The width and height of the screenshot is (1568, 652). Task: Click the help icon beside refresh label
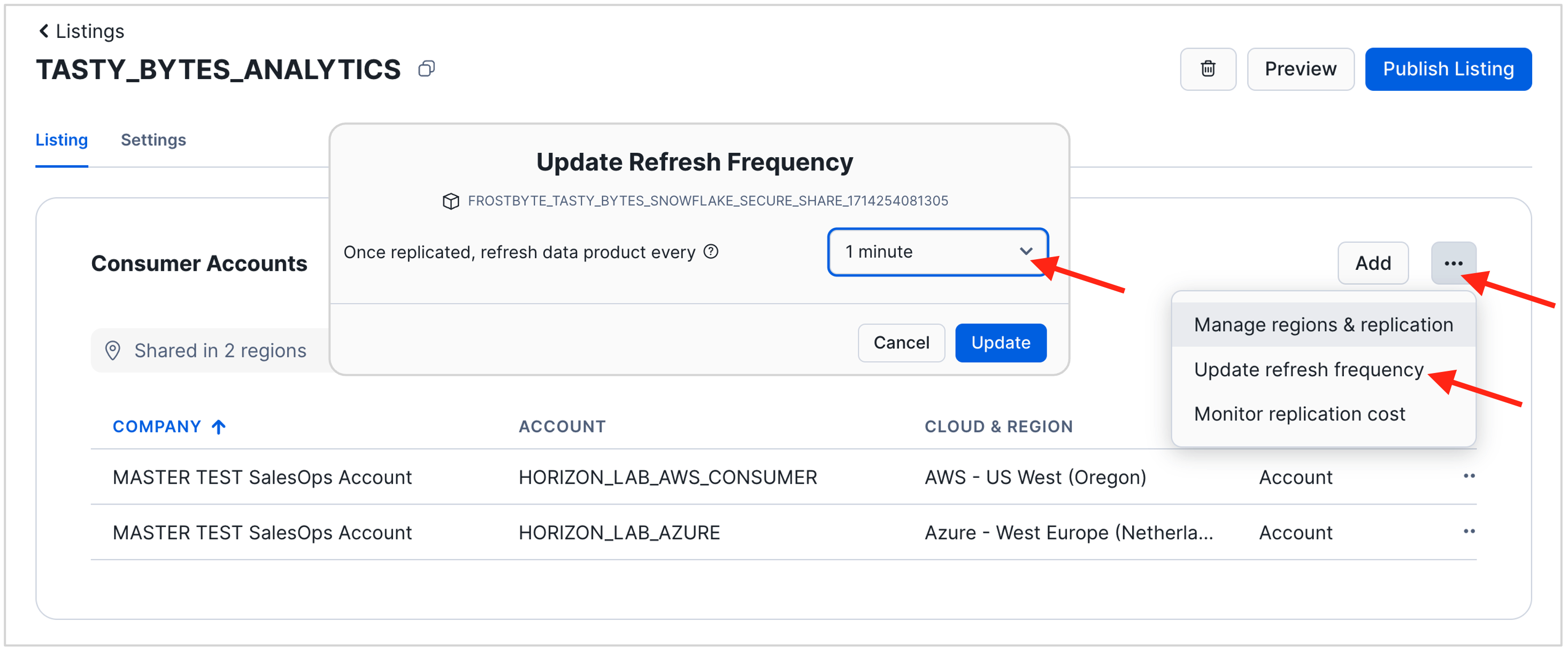point(711,251)
